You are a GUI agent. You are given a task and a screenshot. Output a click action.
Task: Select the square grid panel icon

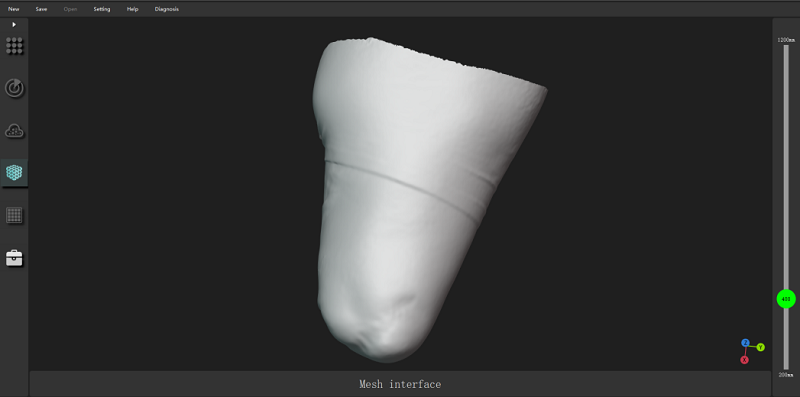click(14, 215)
